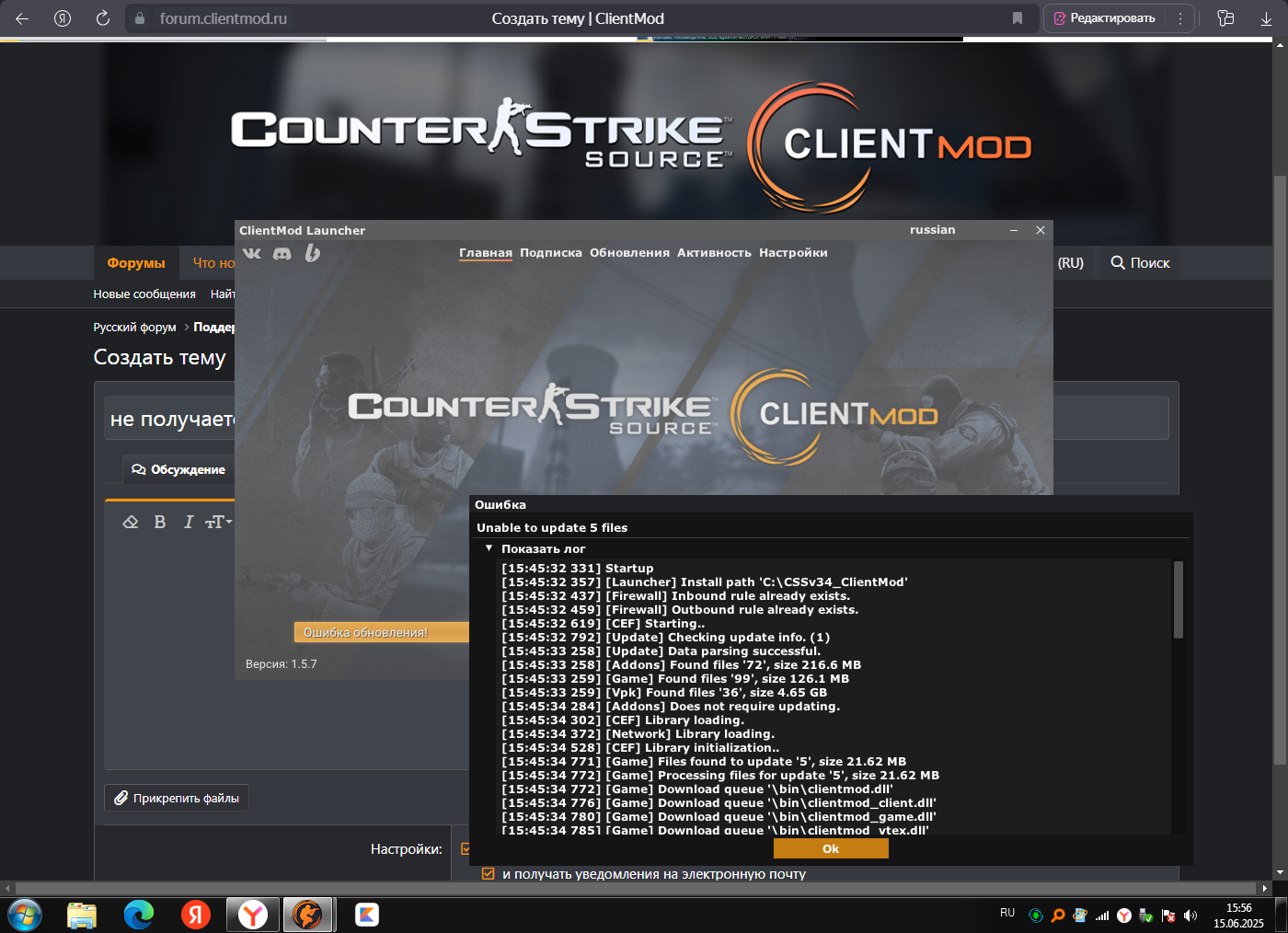Open ClientMod launcher from taskbar
The image size is (1288, 933).
[307, 915]
